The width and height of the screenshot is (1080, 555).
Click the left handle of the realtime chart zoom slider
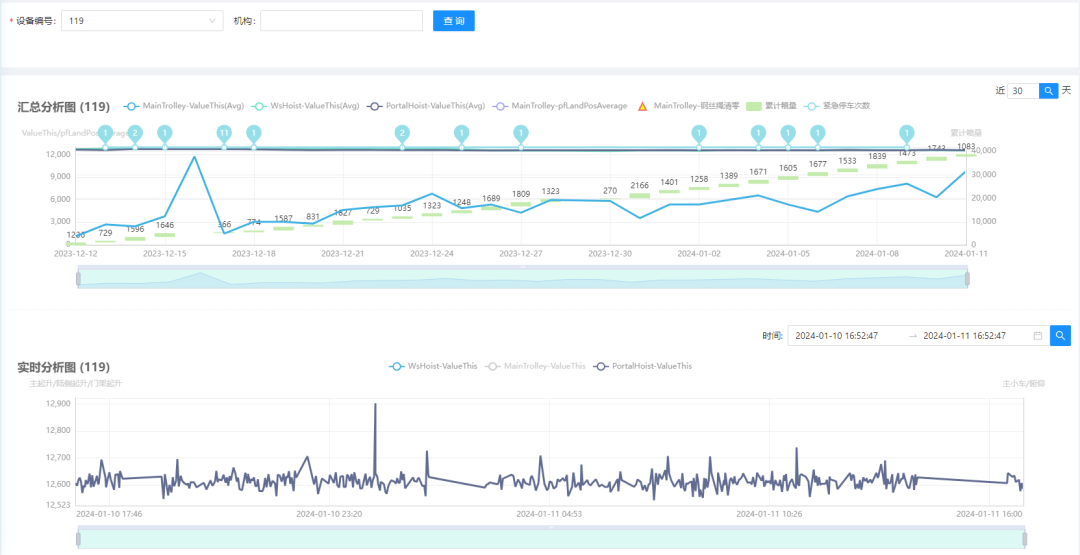pos(78,538)
